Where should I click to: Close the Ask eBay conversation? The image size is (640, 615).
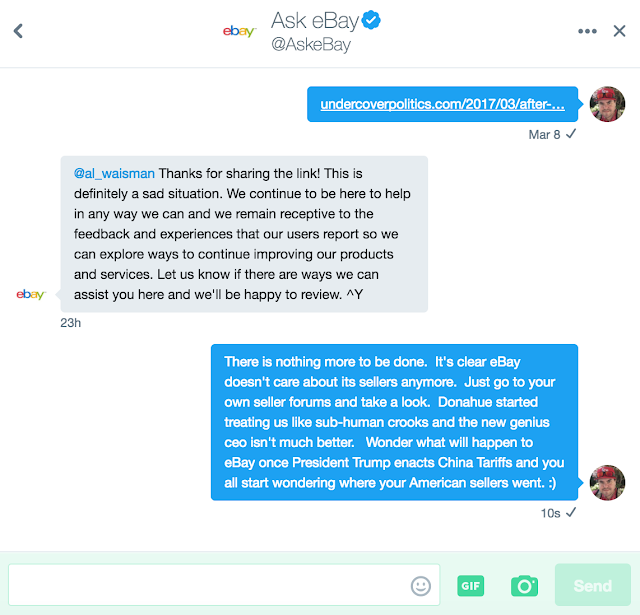pyautogui.click(x=619, y=31)
